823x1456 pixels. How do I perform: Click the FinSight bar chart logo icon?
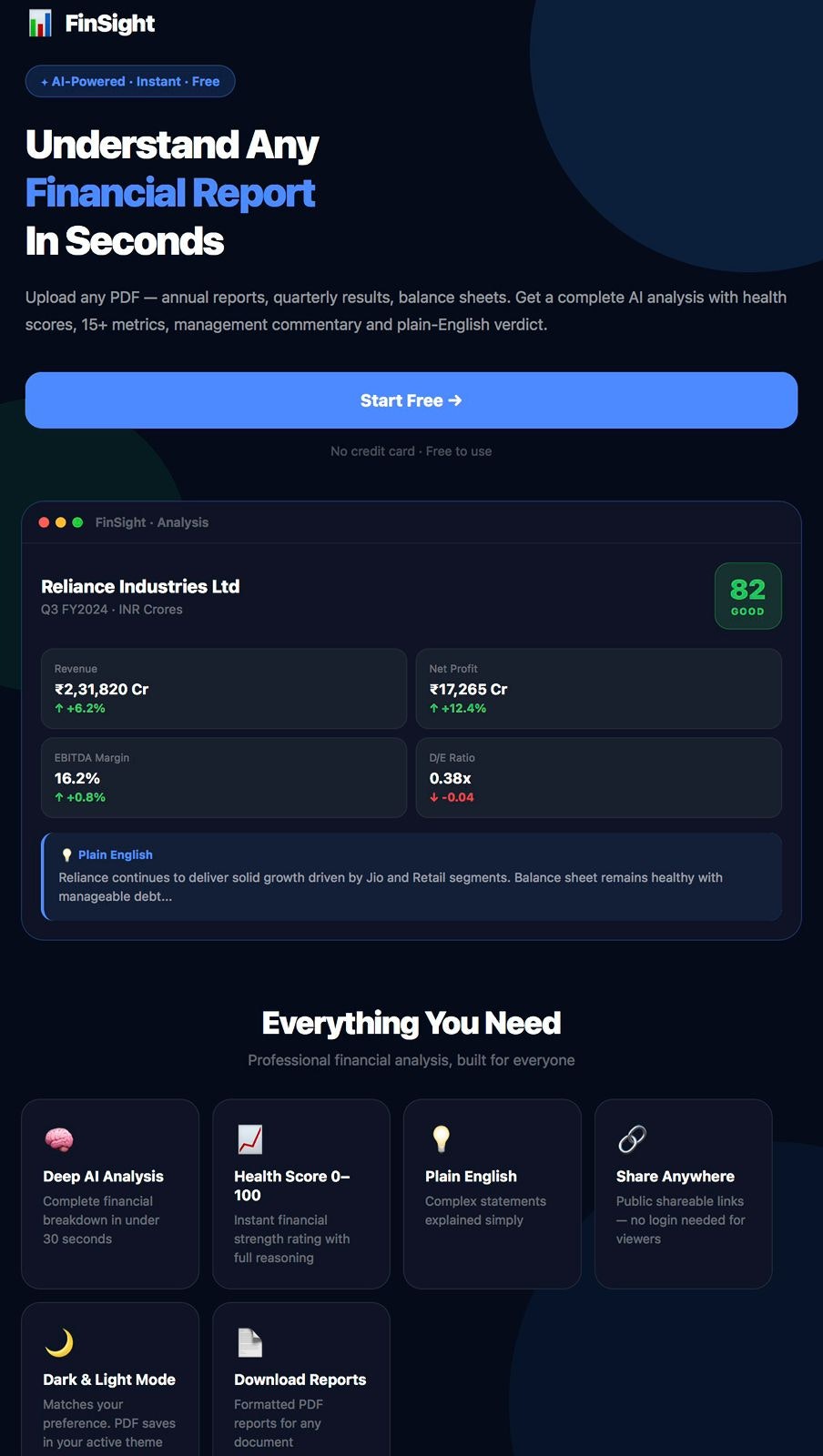tap(40, 24)
